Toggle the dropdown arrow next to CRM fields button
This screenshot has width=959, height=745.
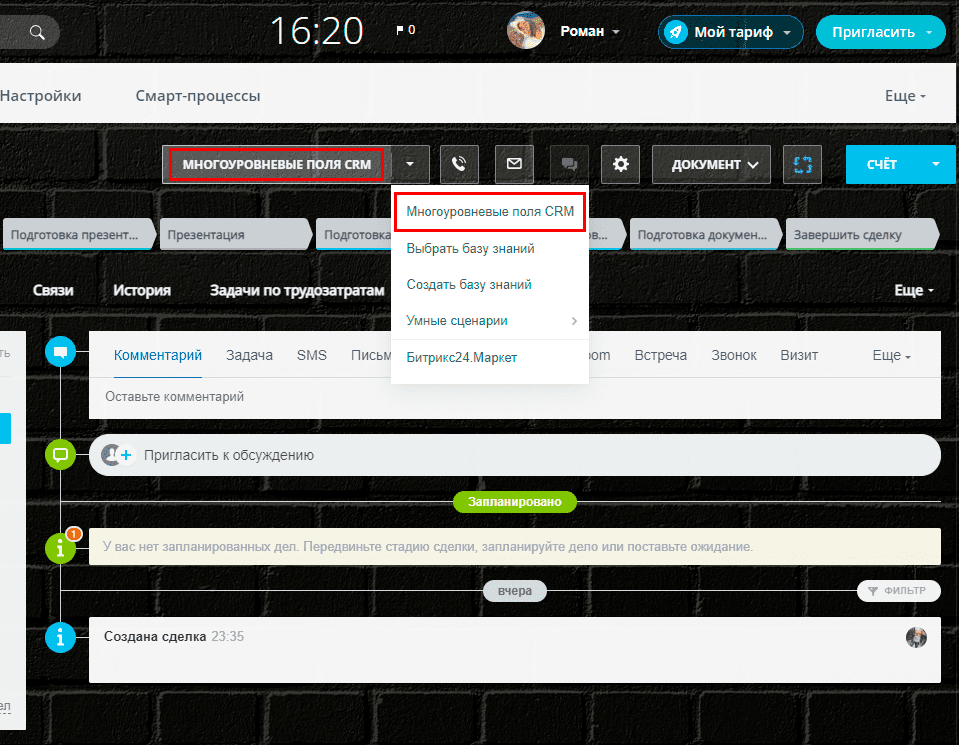coord(410,165)
